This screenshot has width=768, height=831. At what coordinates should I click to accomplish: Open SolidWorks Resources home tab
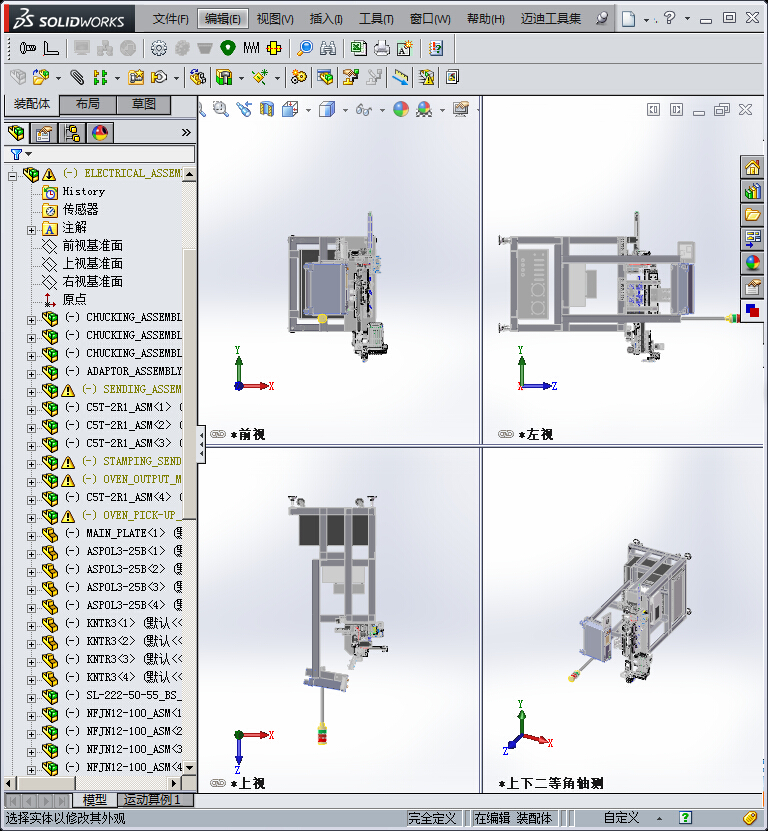tap(752, 168)
